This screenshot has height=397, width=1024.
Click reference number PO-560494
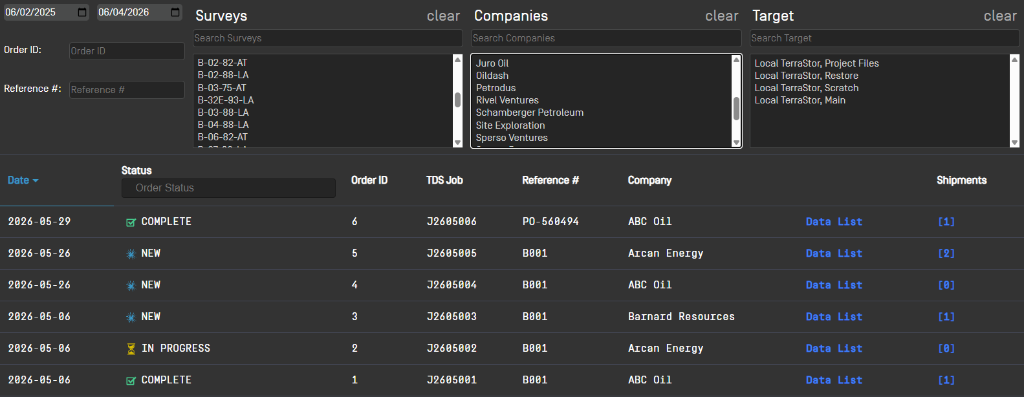(551, 222)
